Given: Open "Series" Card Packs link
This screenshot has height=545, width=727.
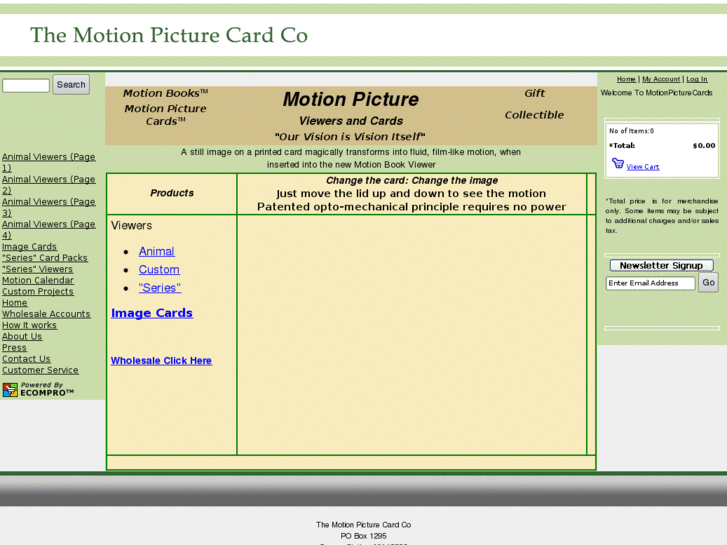Looking at the screenshot, I should point(45,258).
